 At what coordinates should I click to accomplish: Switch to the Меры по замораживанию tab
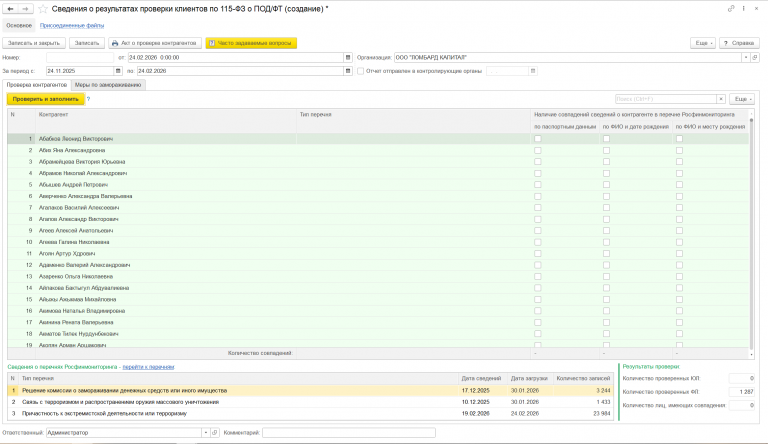pos(108,85)
